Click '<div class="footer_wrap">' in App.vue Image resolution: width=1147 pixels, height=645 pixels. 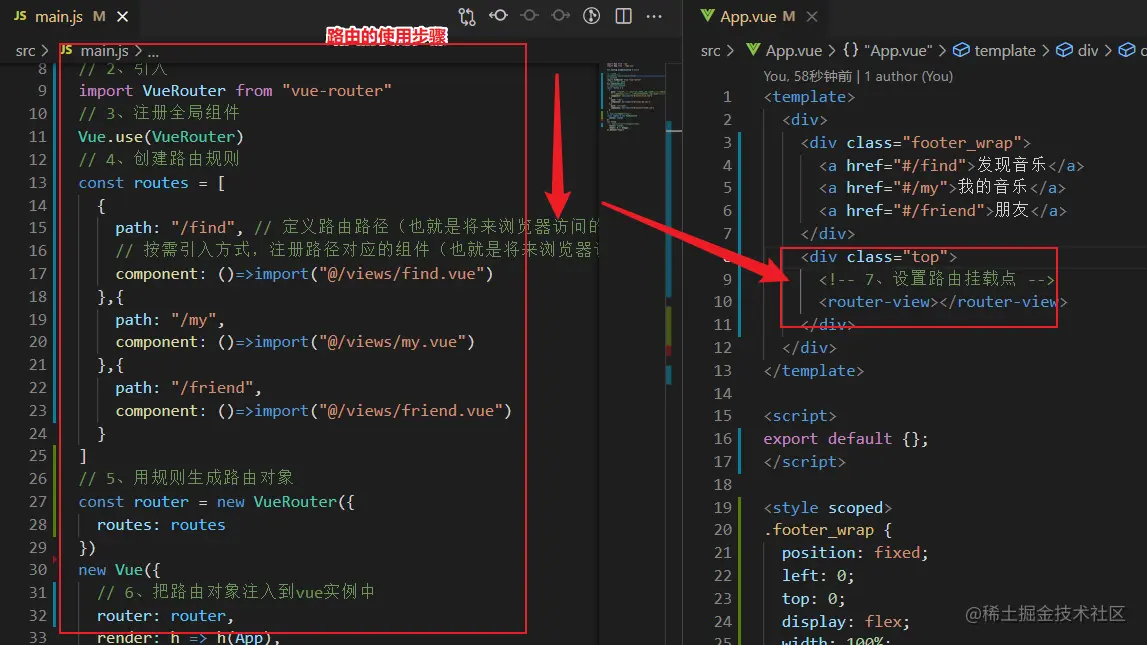point(915,143)
